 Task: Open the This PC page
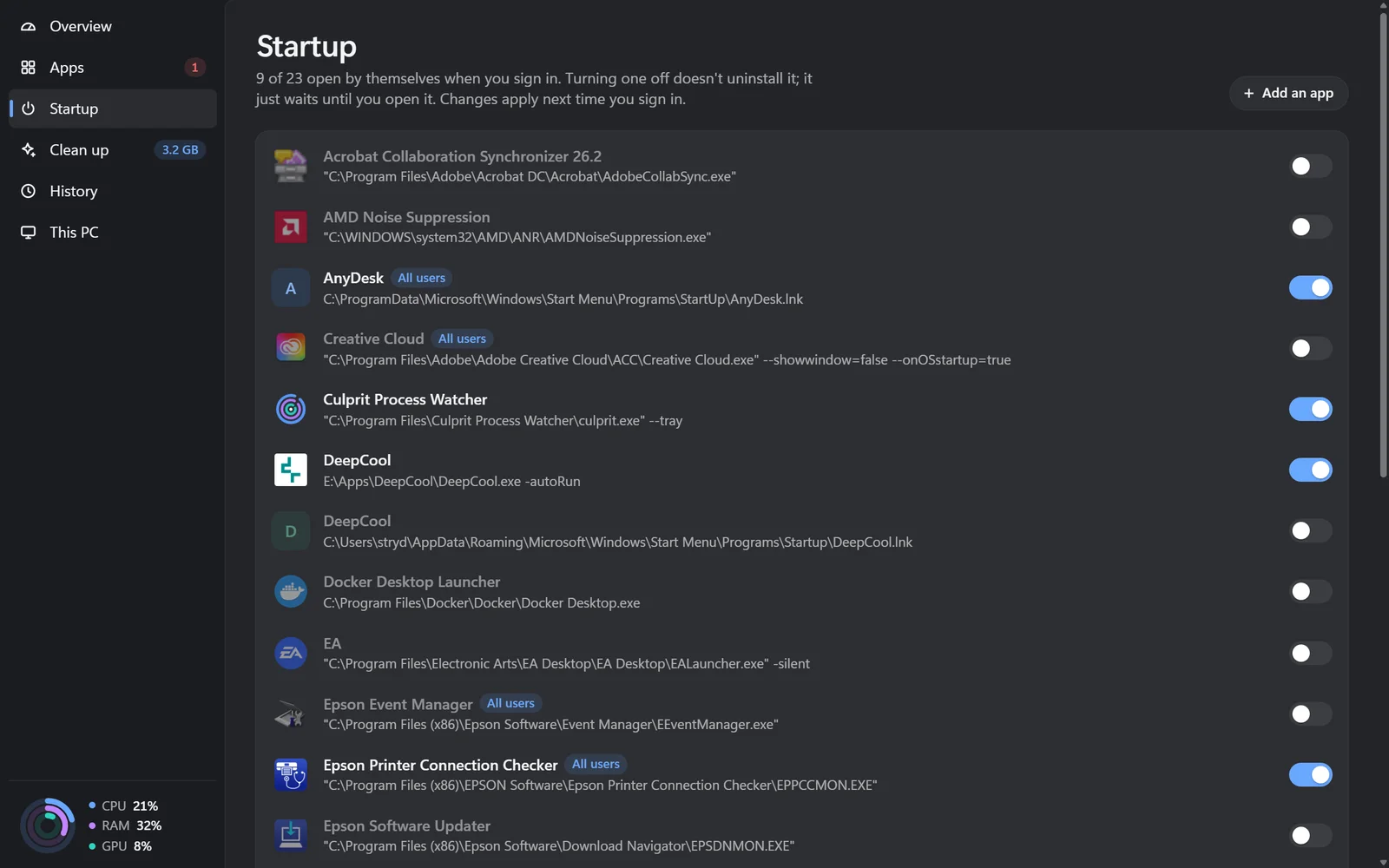pos(113,232)
